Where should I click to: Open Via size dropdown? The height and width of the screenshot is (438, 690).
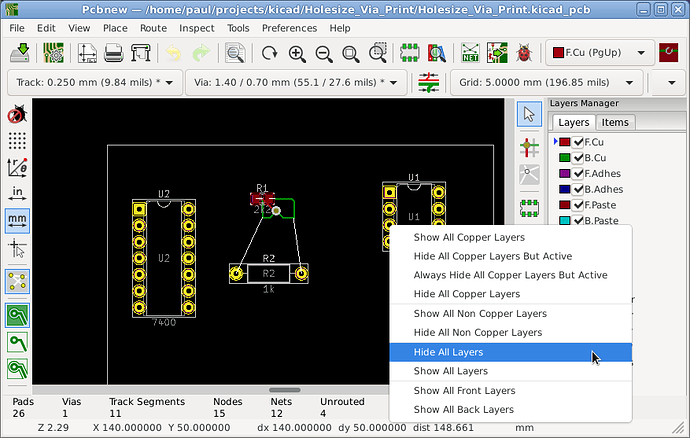(x=296, y=83)
